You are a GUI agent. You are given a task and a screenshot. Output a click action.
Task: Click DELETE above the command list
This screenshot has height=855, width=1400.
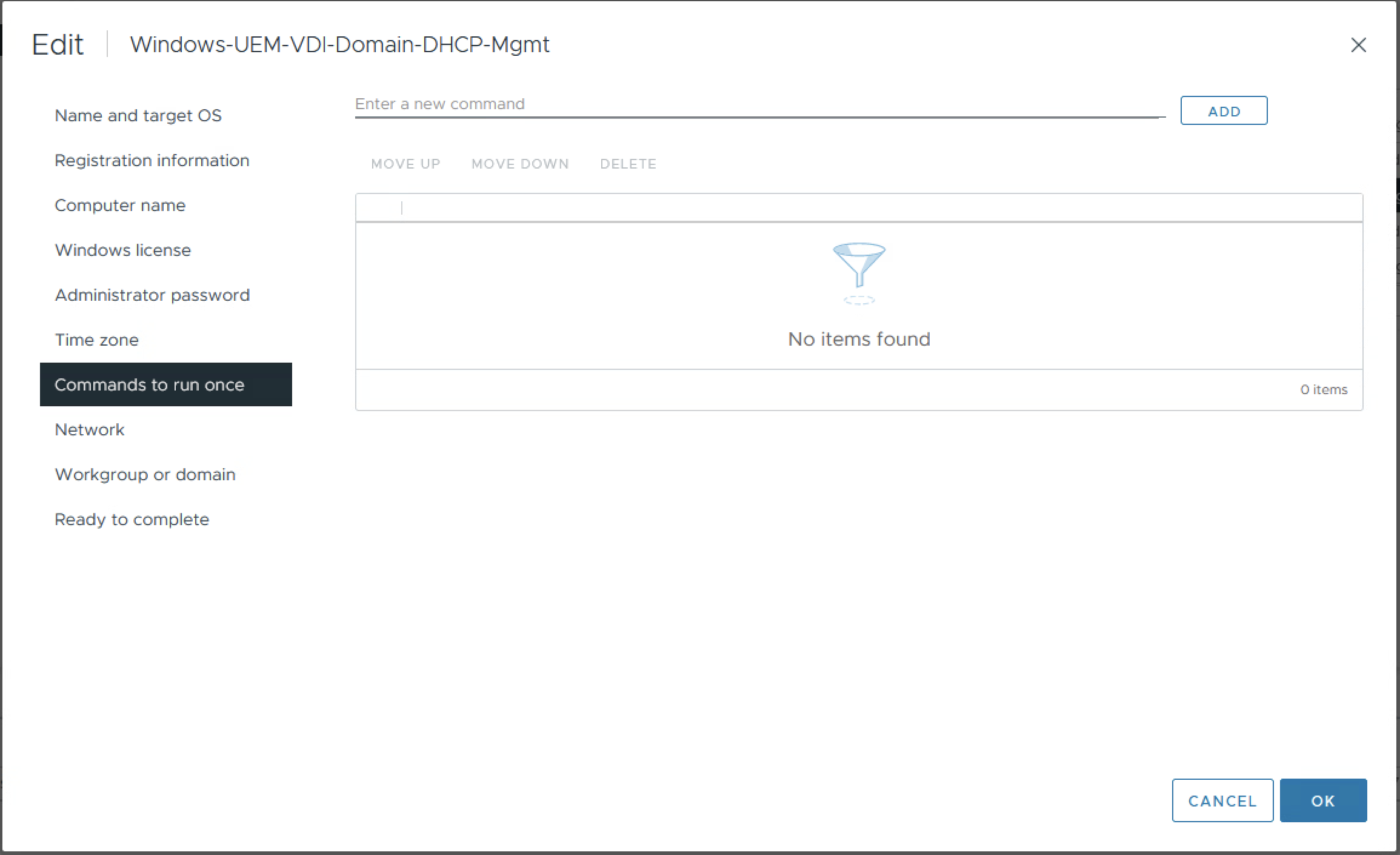[x=628, y=164]
